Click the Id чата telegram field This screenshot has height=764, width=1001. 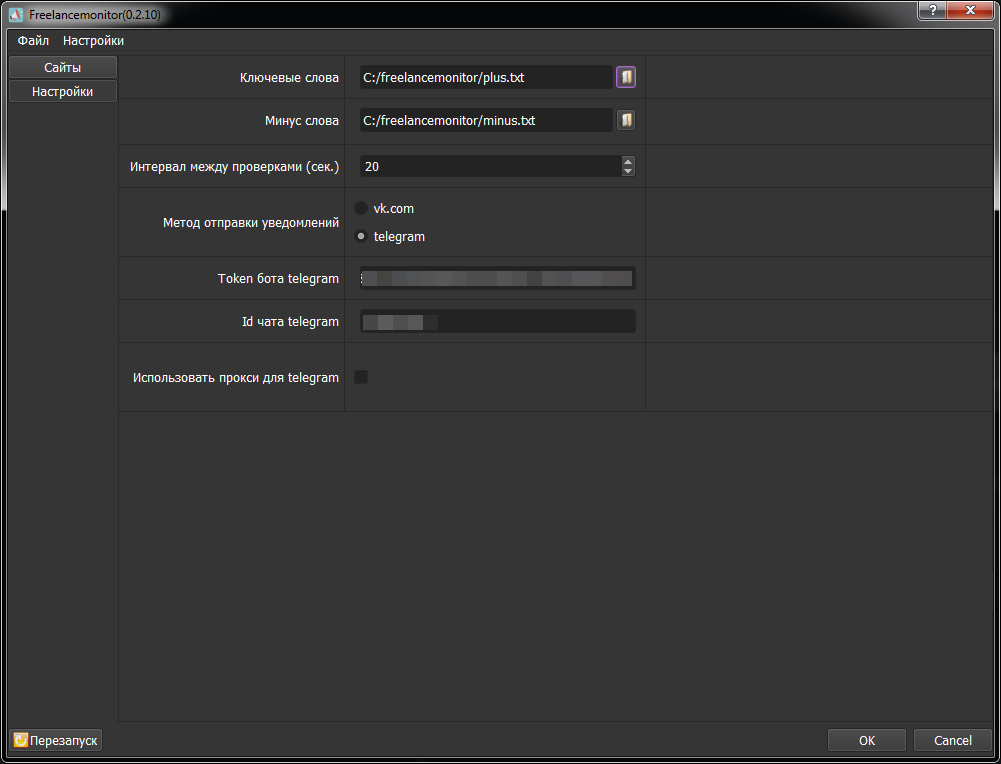497,321
